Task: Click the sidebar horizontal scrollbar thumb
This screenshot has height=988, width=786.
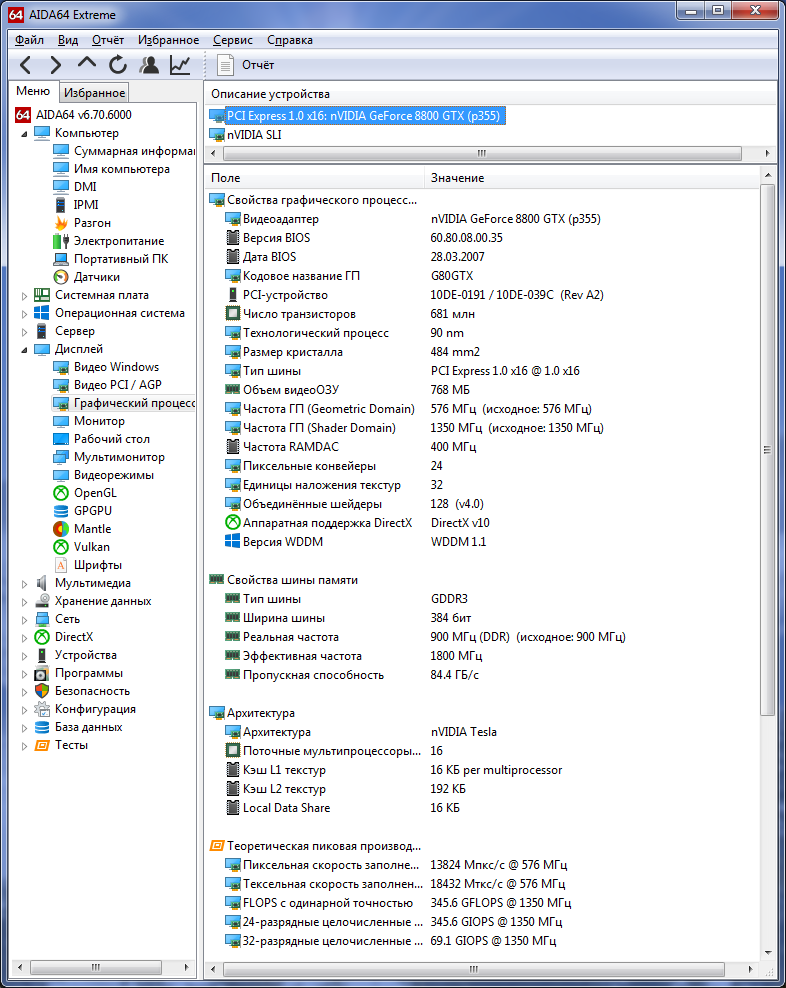Action: [x=96, y=967]
